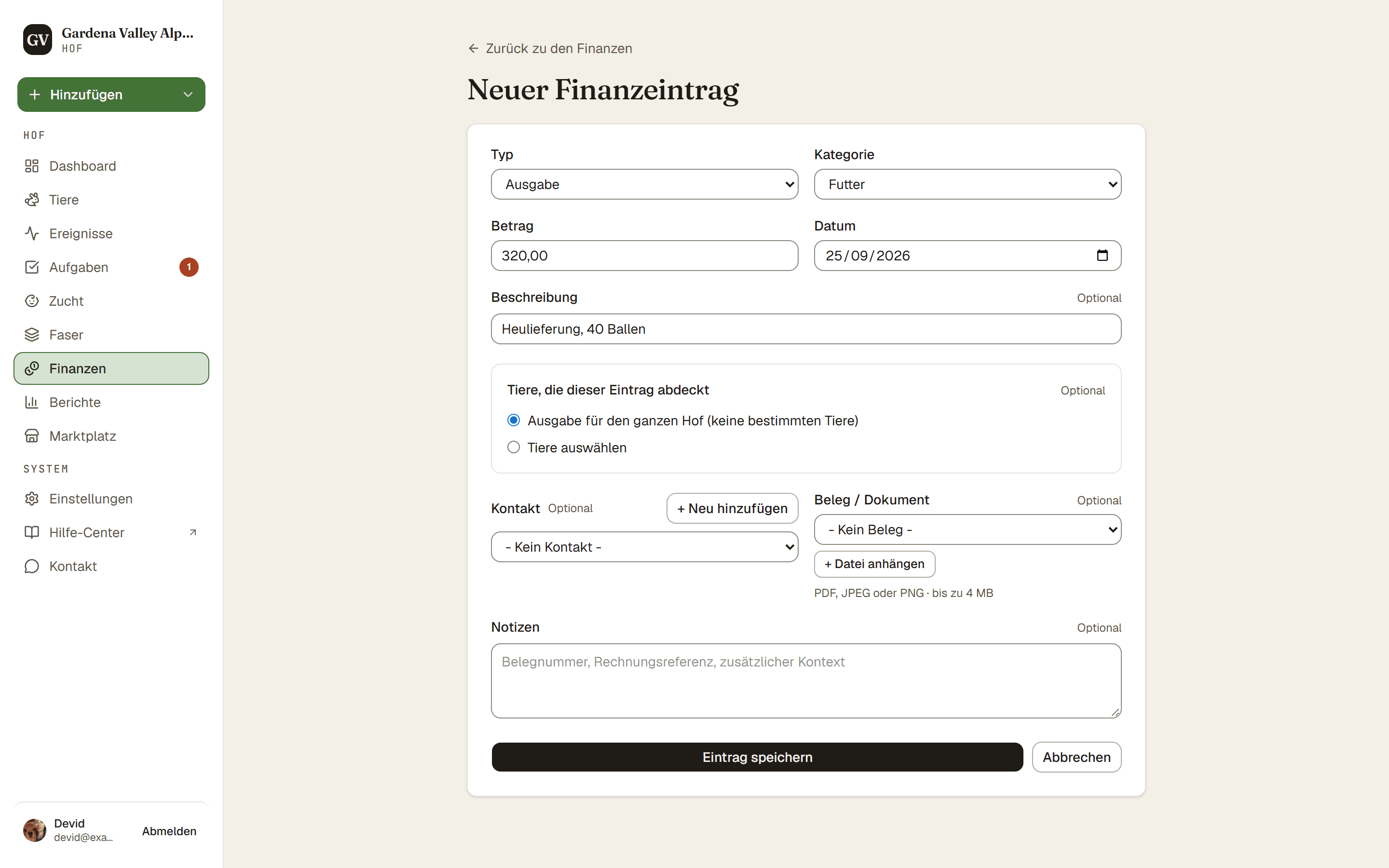Click the Beschreibung field 'Heulieferung, 40 Ballen'
Viewport: 1389px width, 868px height.
pyautogui.click(x=806, y=329)
